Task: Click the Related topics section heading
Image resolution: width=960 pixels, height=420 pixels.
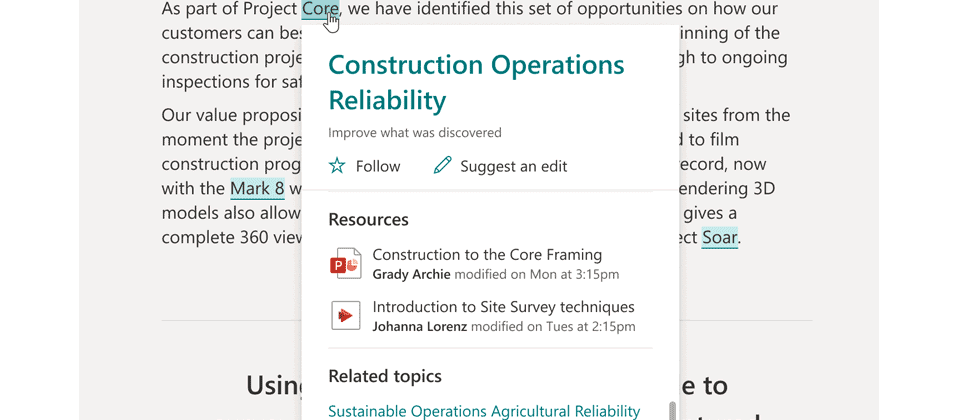Action: 385,376
